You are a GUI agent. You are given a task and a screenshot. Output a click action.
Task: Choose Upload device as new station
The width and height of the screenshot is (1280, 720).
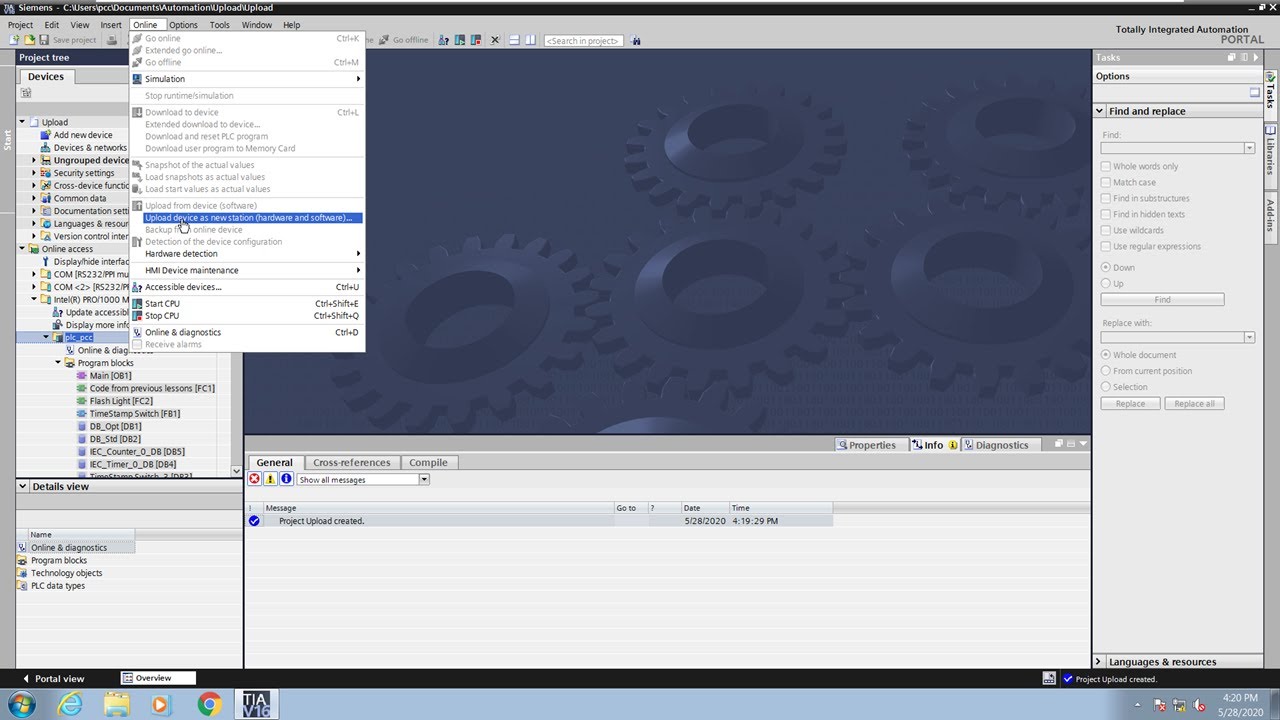coord(247,218)
